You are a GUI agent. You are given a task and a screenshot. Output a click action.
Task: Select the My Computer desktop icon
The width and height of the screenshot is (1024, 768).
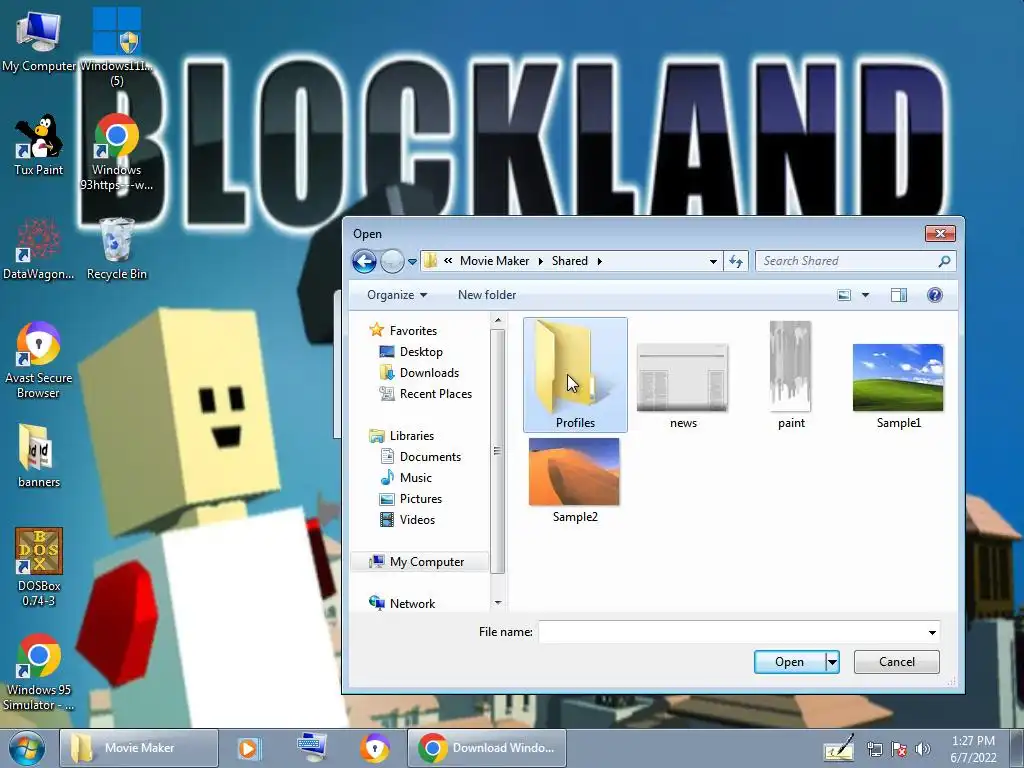click(38, 40)
